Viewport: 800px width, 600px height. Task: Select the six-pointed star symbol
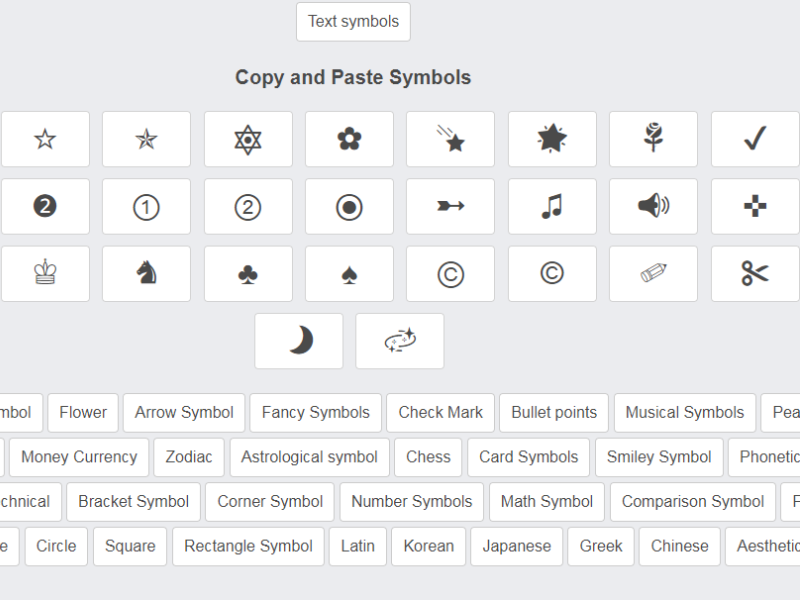point(248,139)
